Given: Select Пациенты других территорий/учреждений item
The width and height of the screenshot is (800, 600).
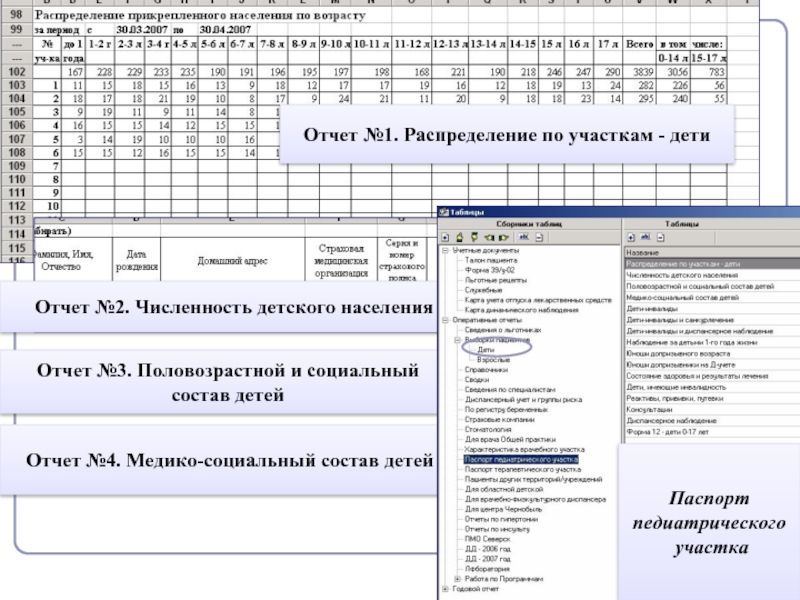Looking at the screenshot, I should click(533, 480).
